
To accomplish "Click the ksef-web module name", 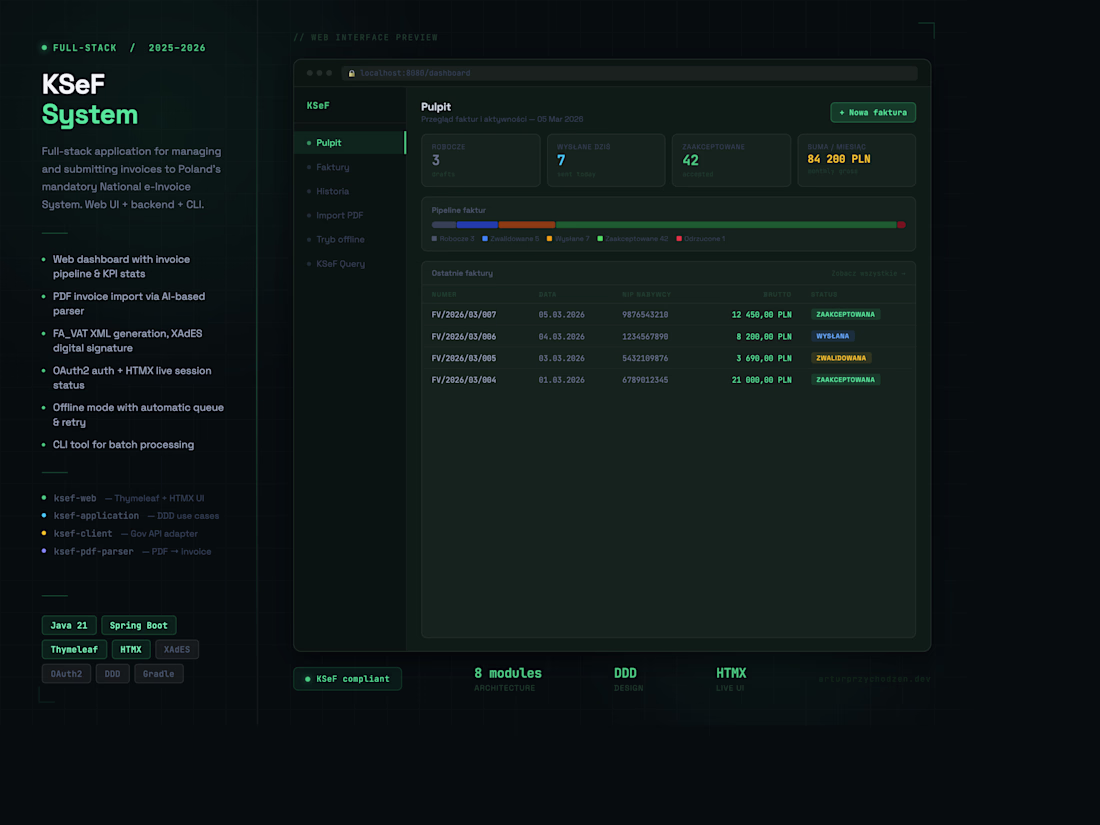I will coord(75,498).
